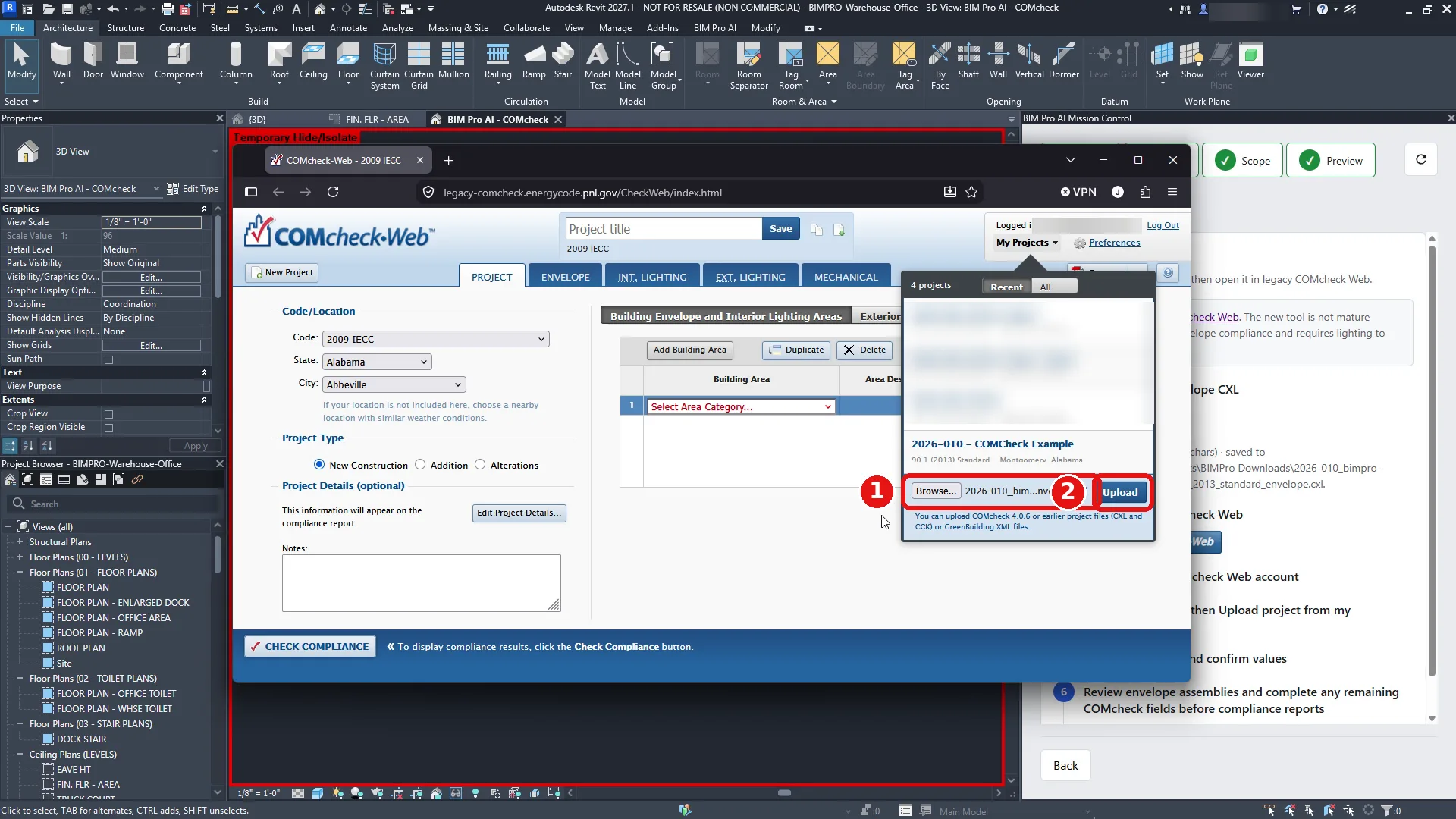Select the Dormer opening tool

(x=1063, y=61)
